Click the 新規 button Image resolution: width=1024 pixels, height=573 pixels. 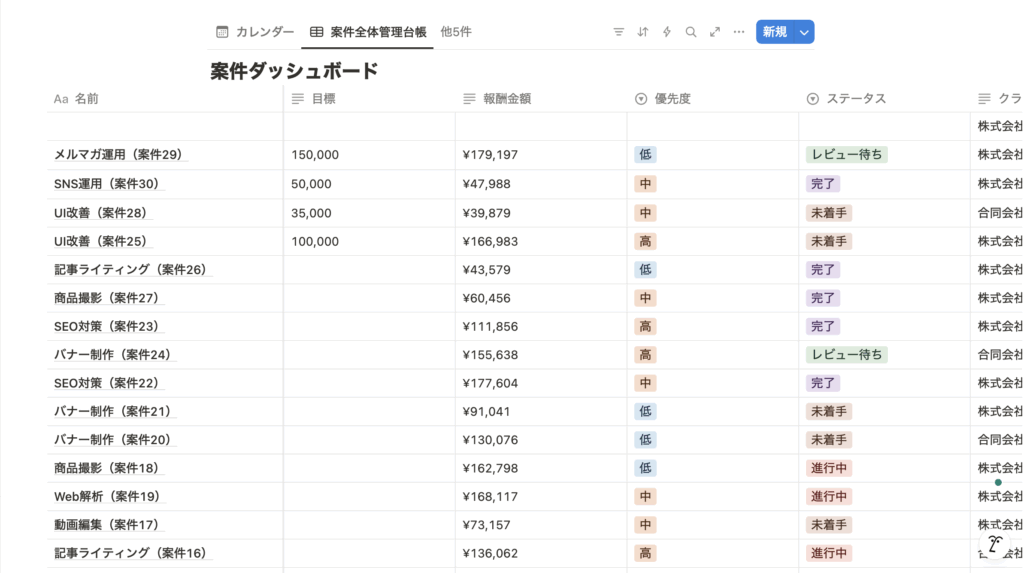point(775,32)
